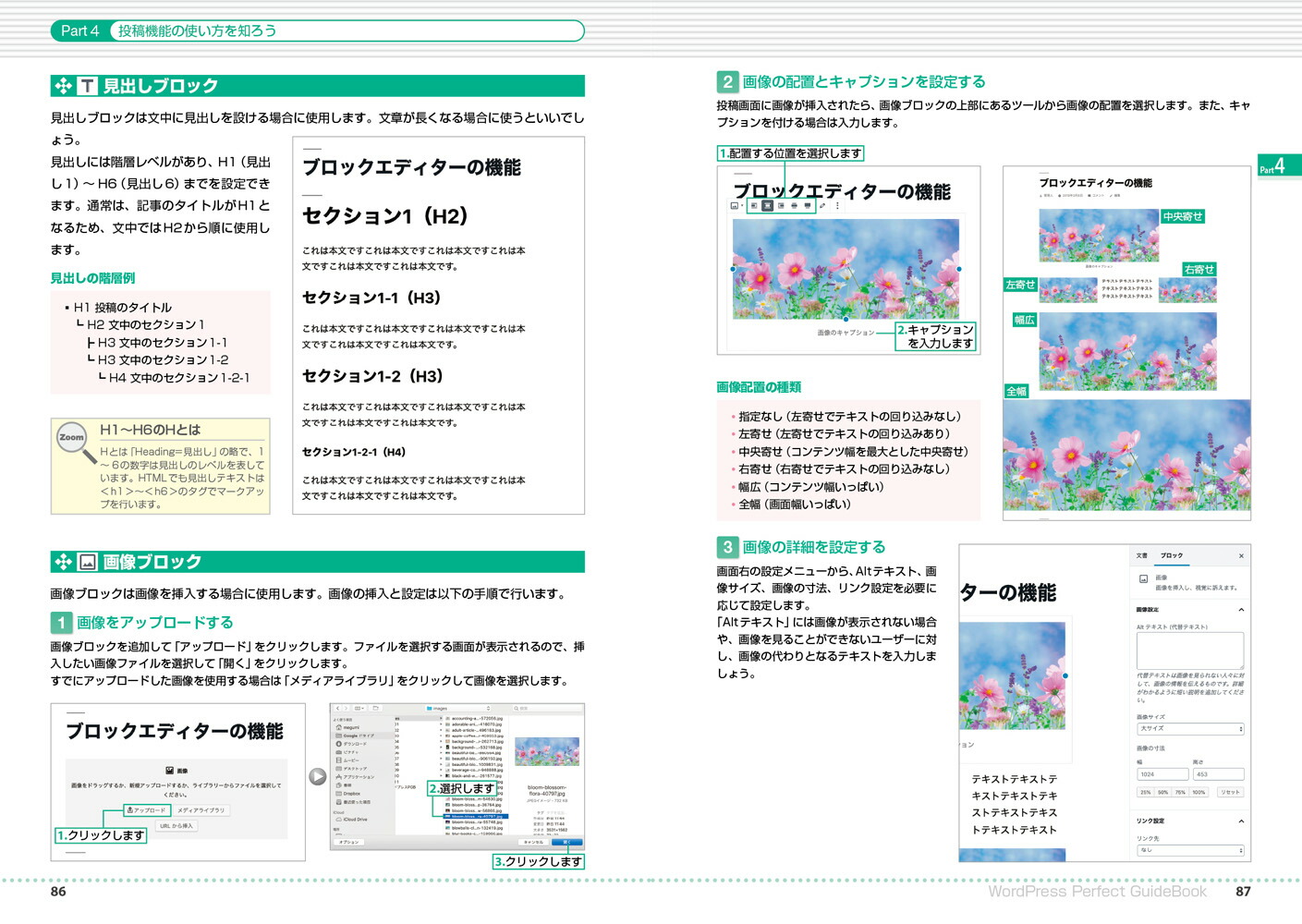Click the image icon in upload placeholder
The image size is (1302, 924).
[x=170, y=771]
